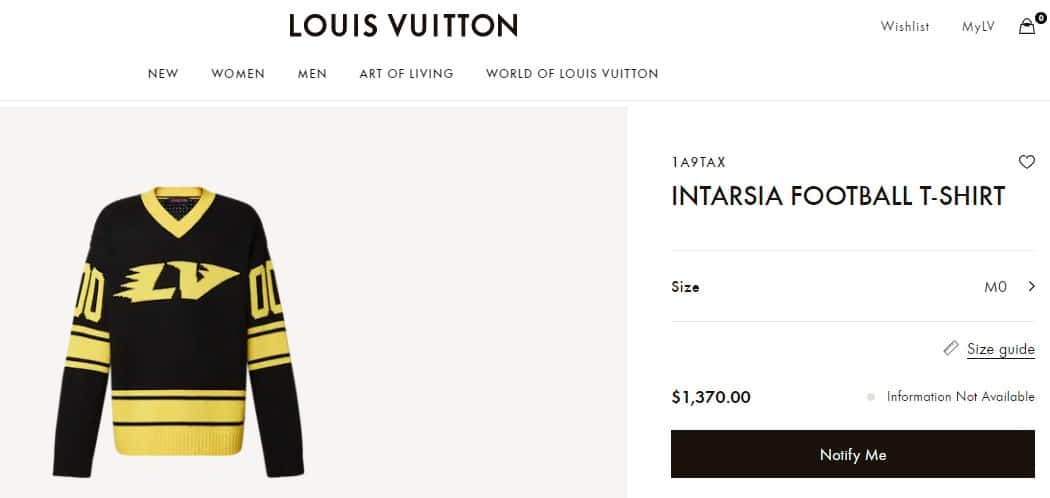Open the WOMEN menu
Viewport: 1050px width, 498px height.
[x=238, y=74]
